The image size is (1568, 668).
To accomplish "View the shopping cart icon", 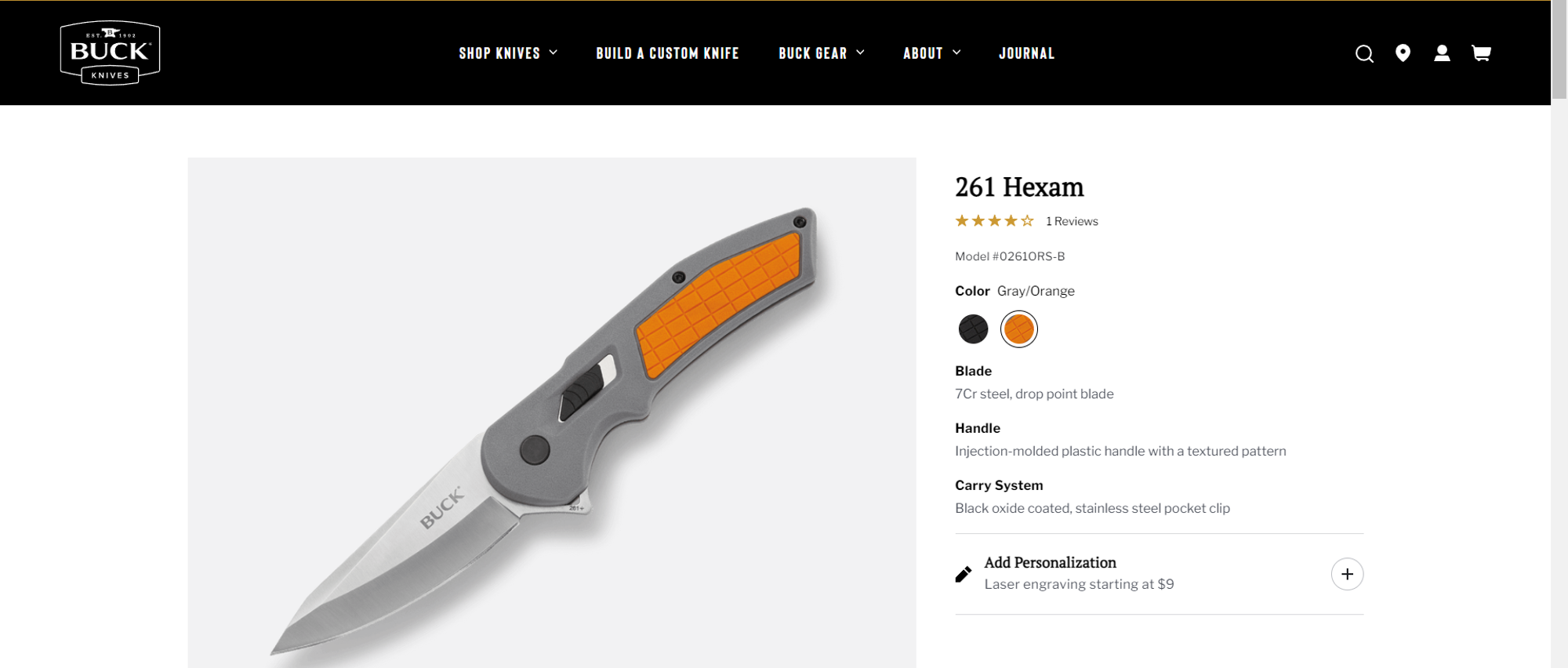I will click(1481, 53).
